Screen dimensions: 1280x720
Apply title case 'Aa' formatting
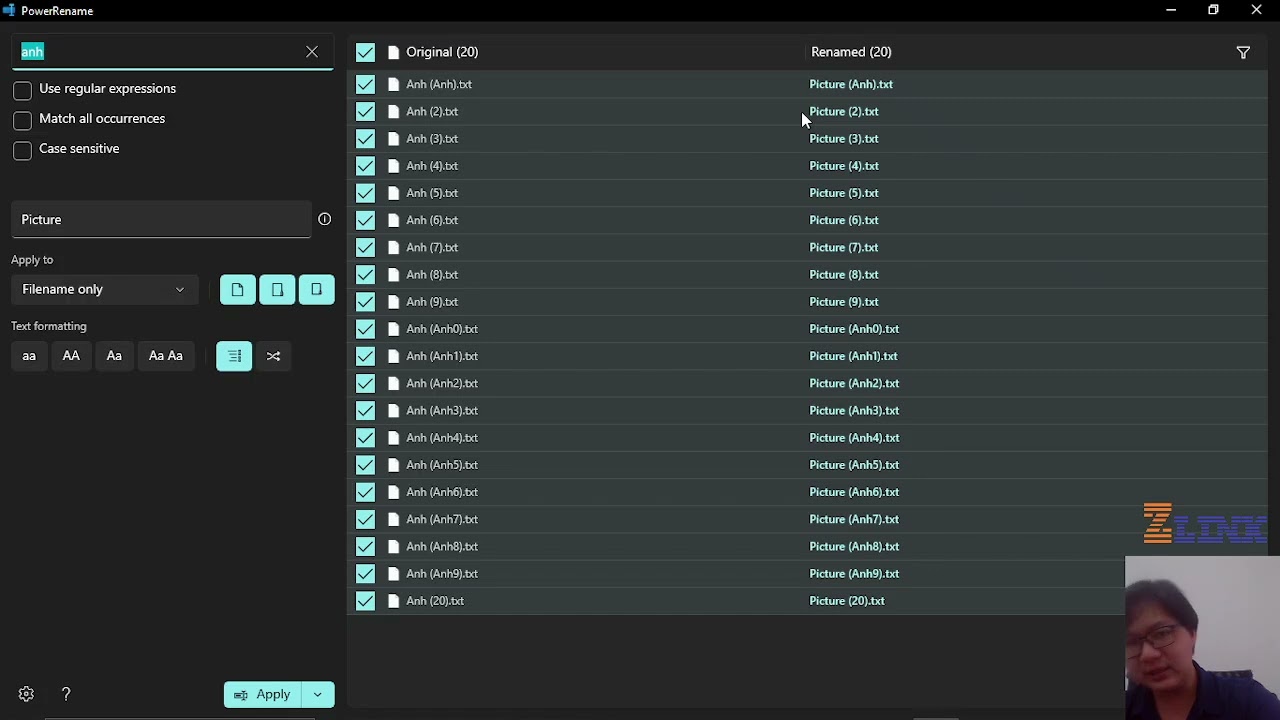point(114,356)
